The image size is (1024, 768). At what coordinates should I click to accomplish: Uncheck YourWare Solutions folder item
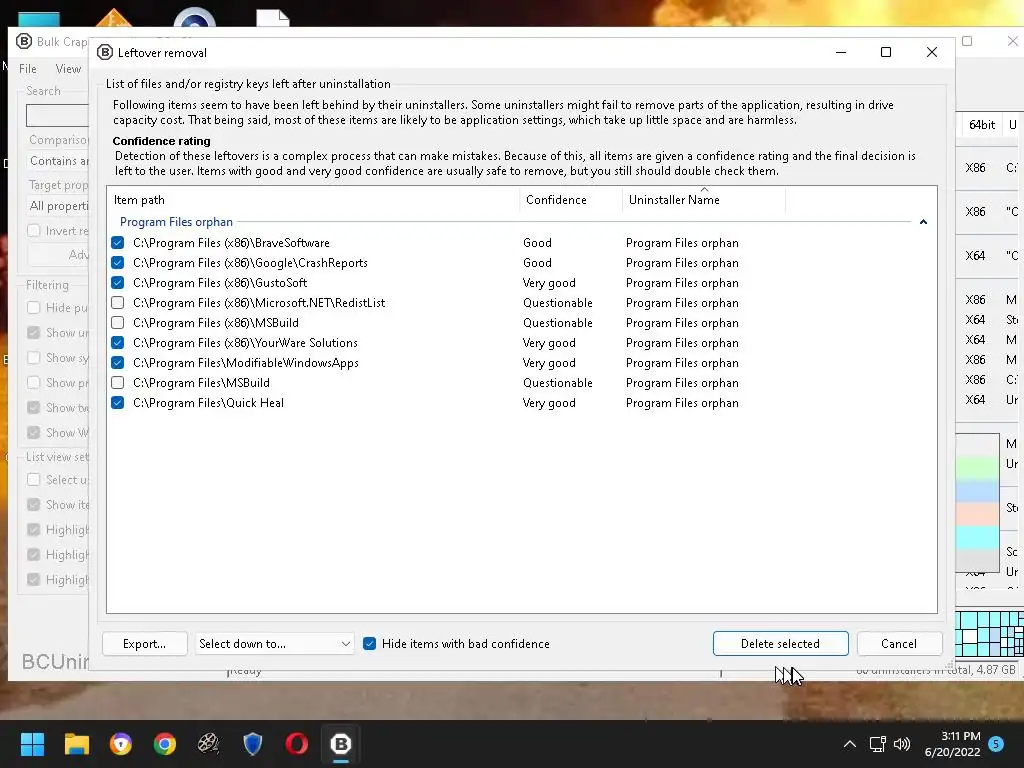coord(118,343)
